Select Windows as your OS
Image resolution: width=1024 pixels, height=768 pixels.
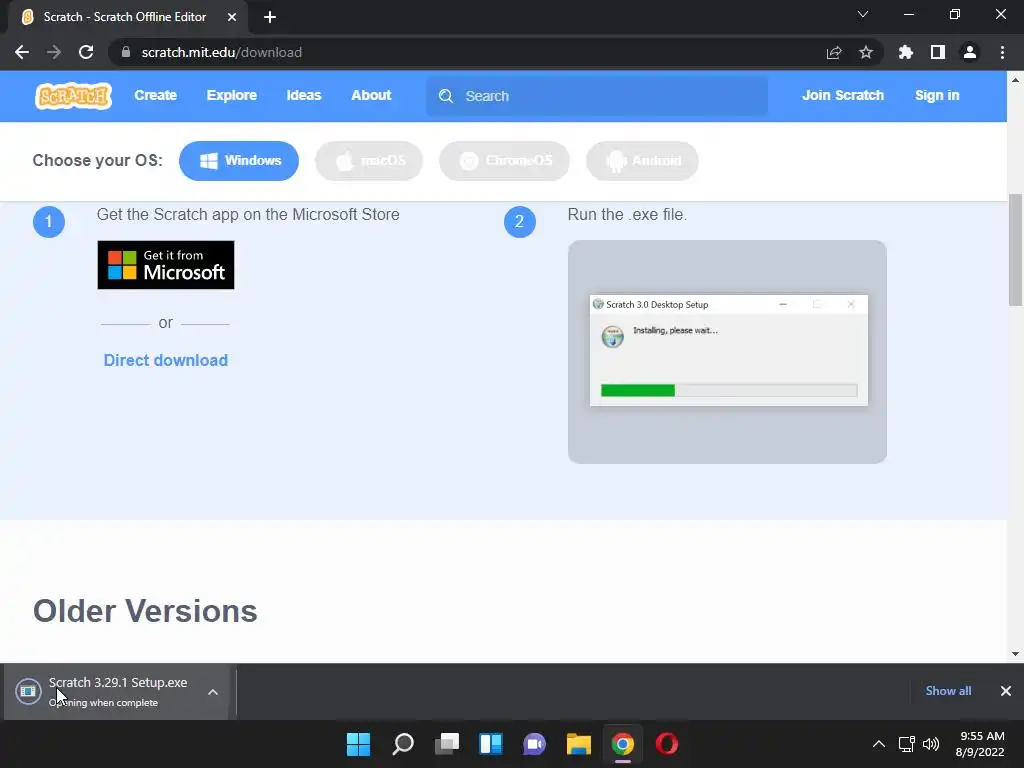click(239, 161)
